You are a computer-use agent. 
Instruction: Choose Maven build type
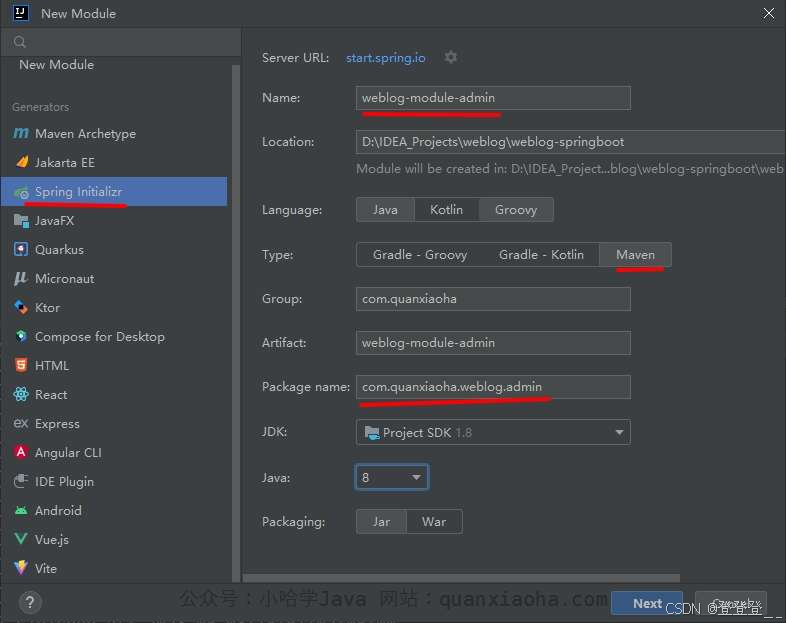click(635, 255)
